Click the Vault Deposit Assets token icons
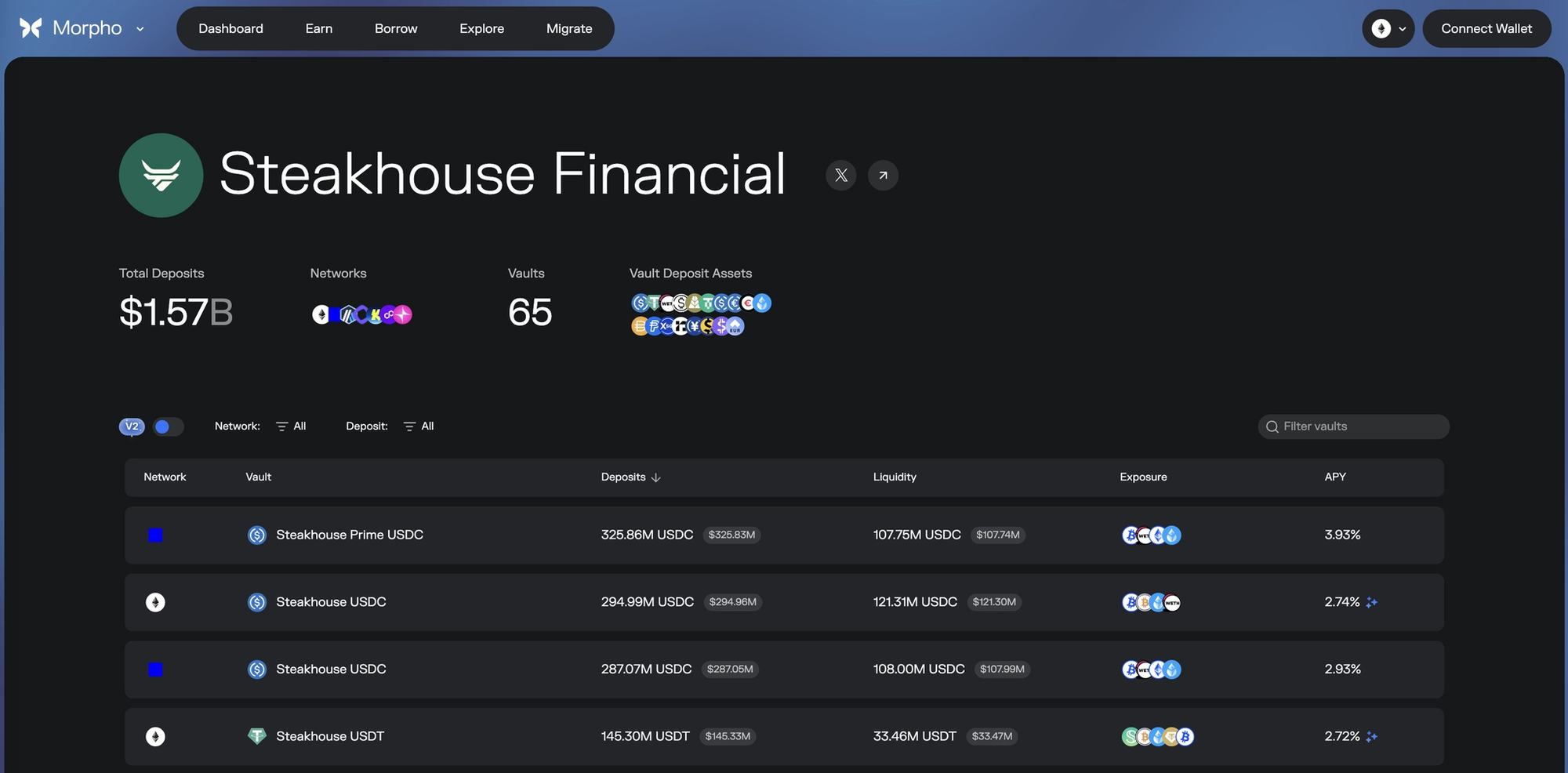Viewport: 1568px width, 773px height. [701, 314]
